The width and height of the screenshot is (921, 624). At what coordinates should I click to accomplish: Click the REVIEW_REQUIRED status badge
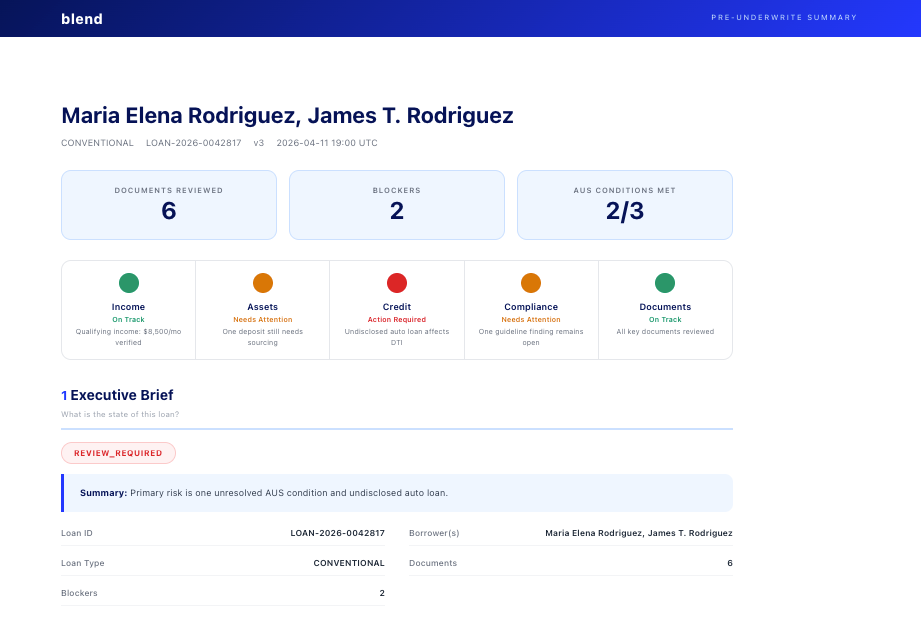118,453
